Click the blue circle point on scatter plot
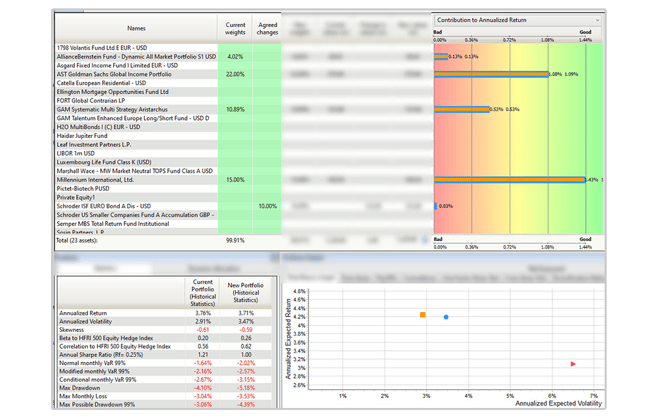The width and height of the screenshot is (659, 419). click(446, 317)
